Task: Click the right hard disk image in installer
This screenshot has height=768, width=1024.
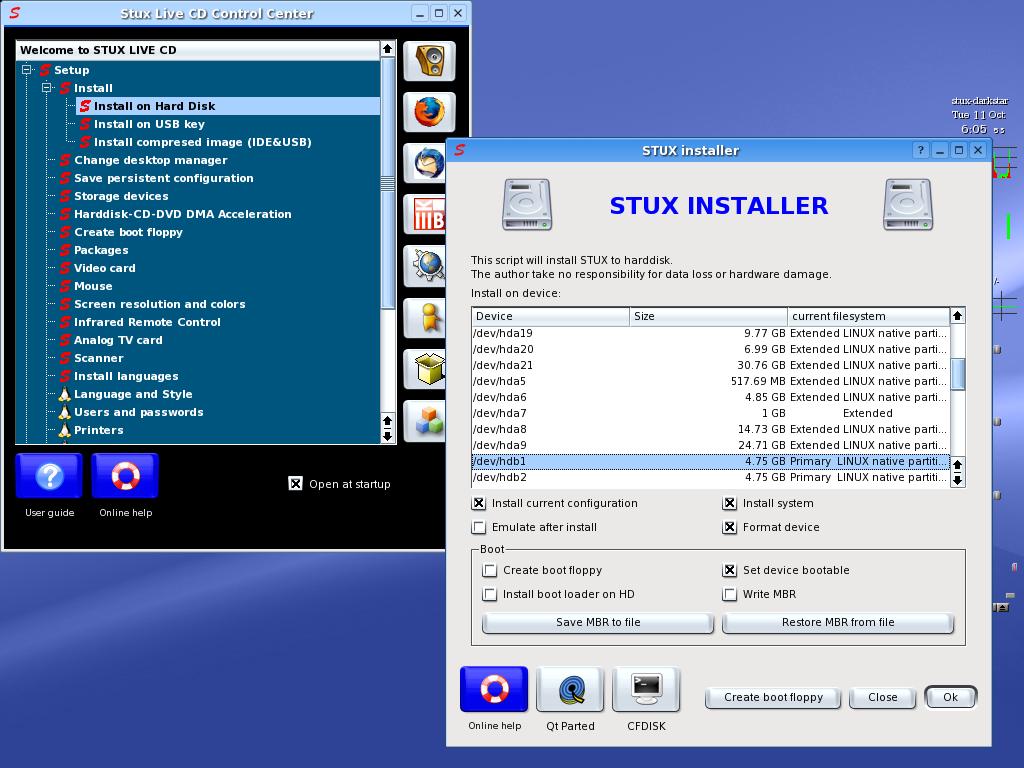Action: point(908,205)
